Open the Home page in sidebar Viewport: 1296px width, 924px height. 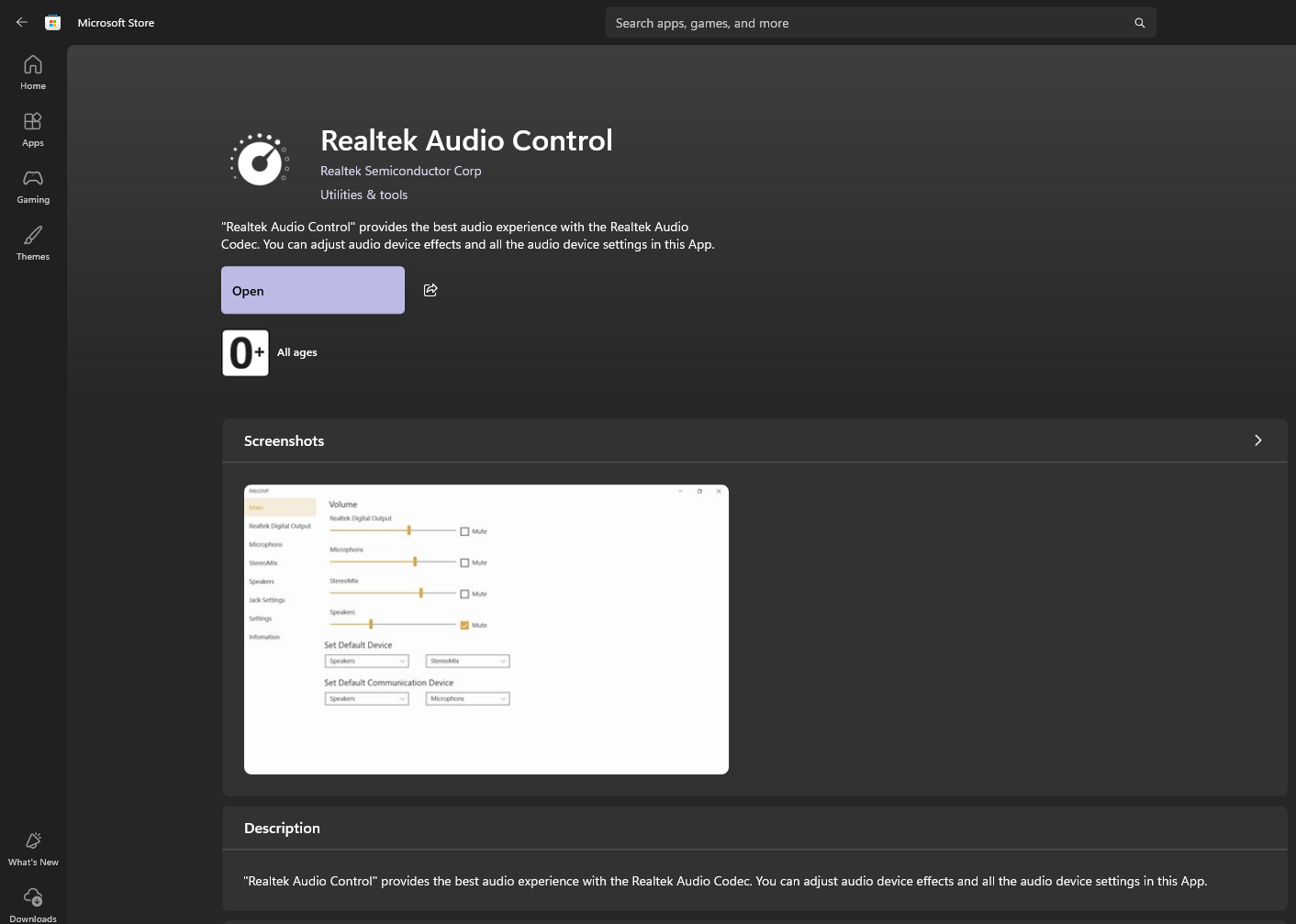pos(33,72)
